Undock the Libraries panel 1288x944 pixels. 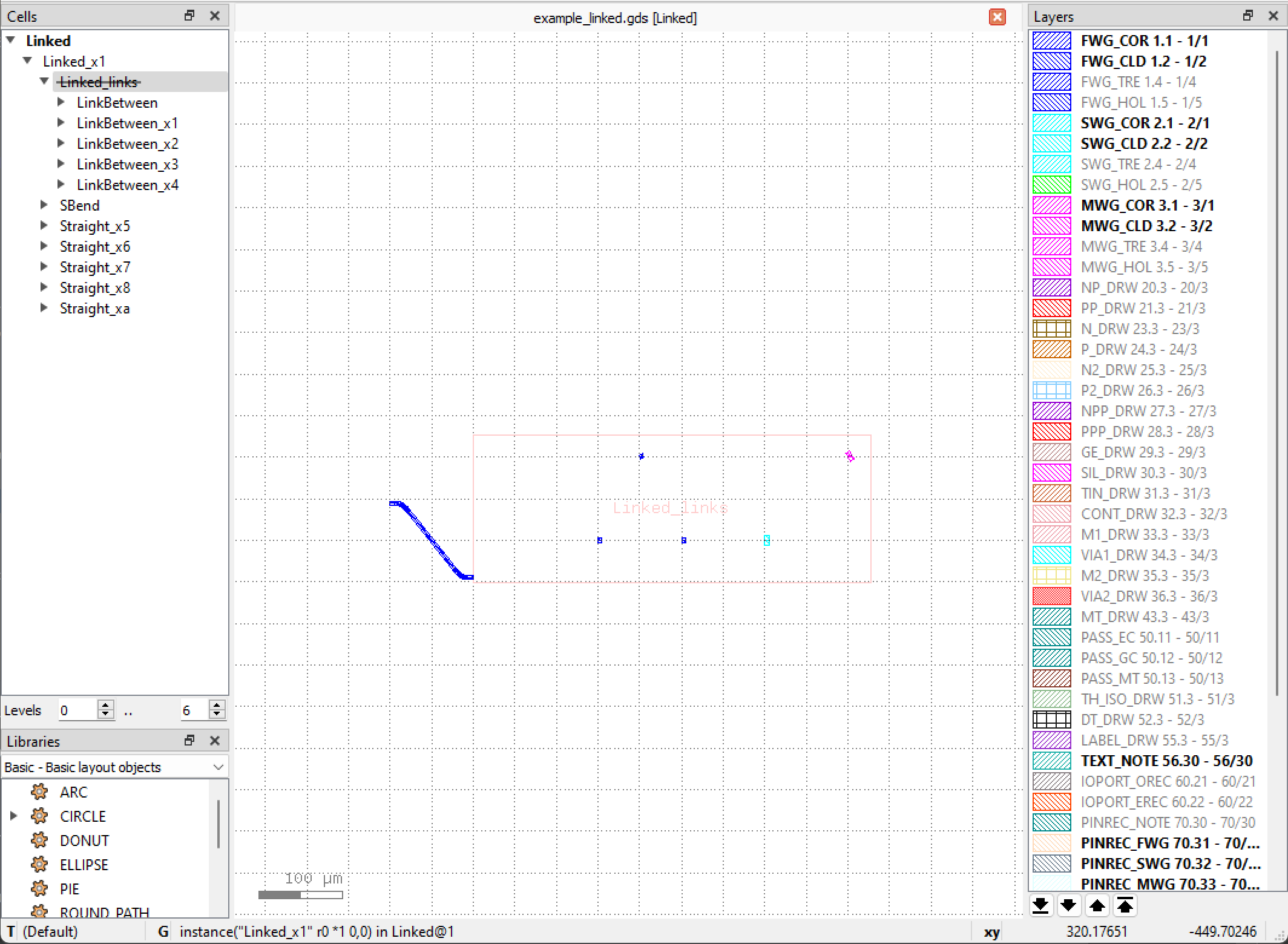pos(189,740)
